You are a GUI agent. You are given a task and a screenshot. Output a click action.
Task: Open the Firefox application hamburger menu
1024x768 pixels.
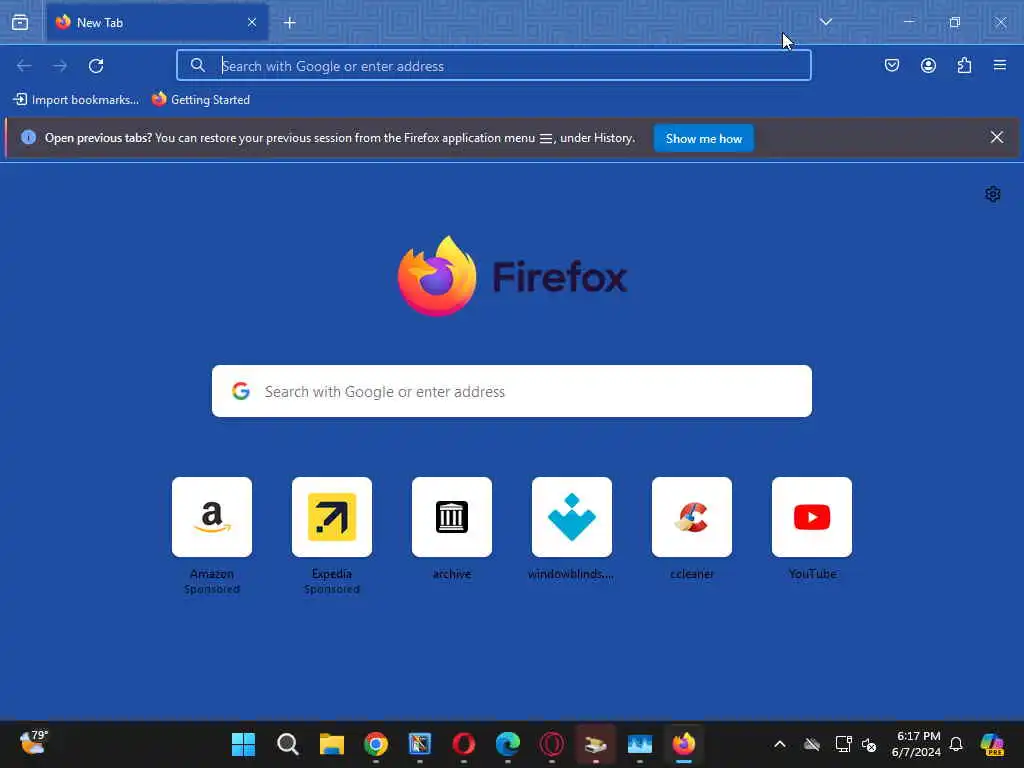click(x=1000, y=65)
